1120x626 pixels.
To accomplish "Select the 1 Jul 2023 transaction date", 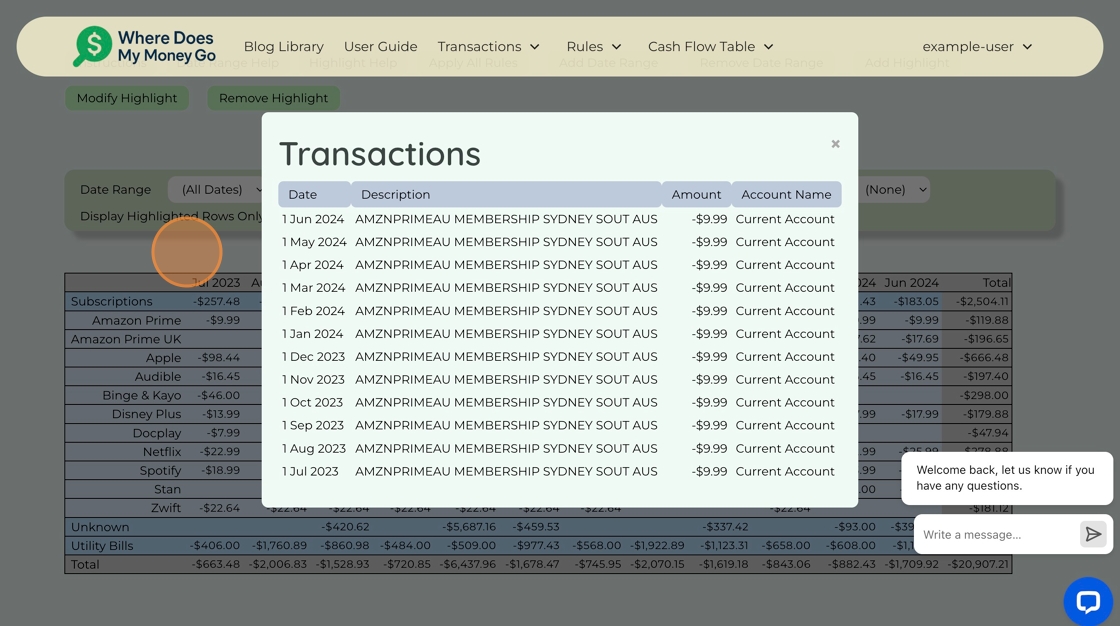I will click(x=310, y=471).
